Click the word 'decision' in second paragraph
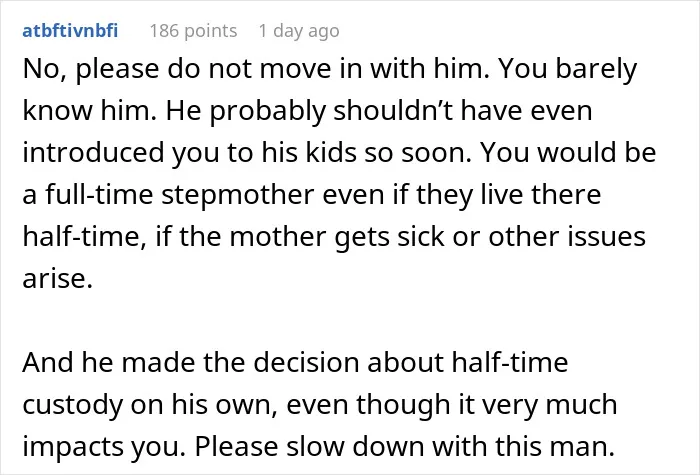700x475 pixels. 306,362
